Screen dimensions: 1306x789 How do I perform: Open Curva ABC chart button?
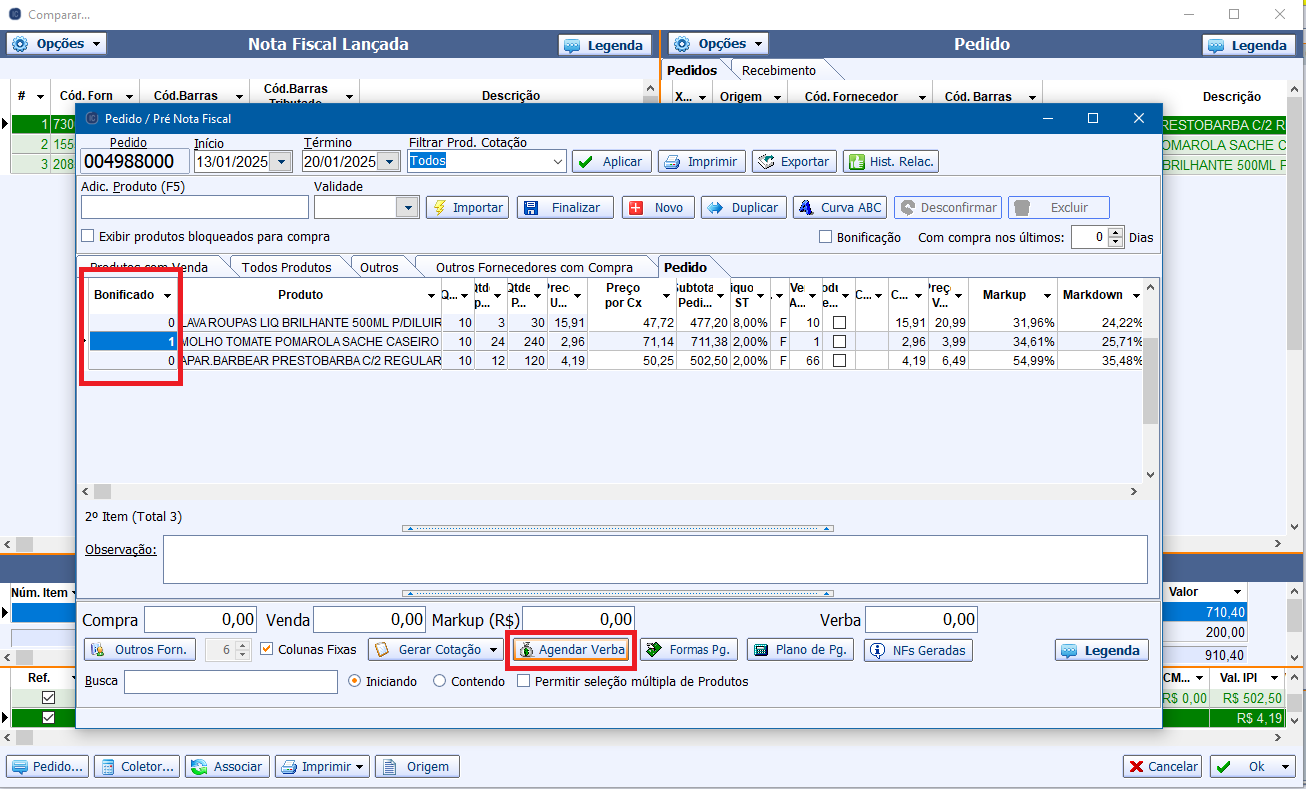(840, 207)
